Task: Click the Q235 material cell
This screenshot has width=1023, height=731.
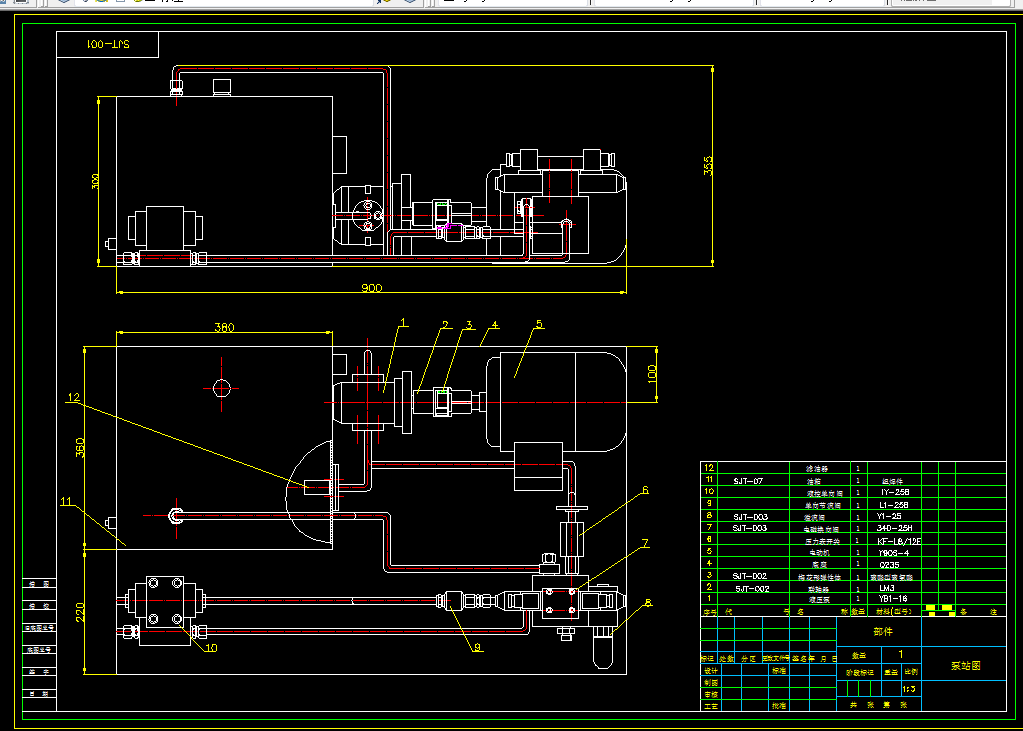Action: click(x=892, y=565)
